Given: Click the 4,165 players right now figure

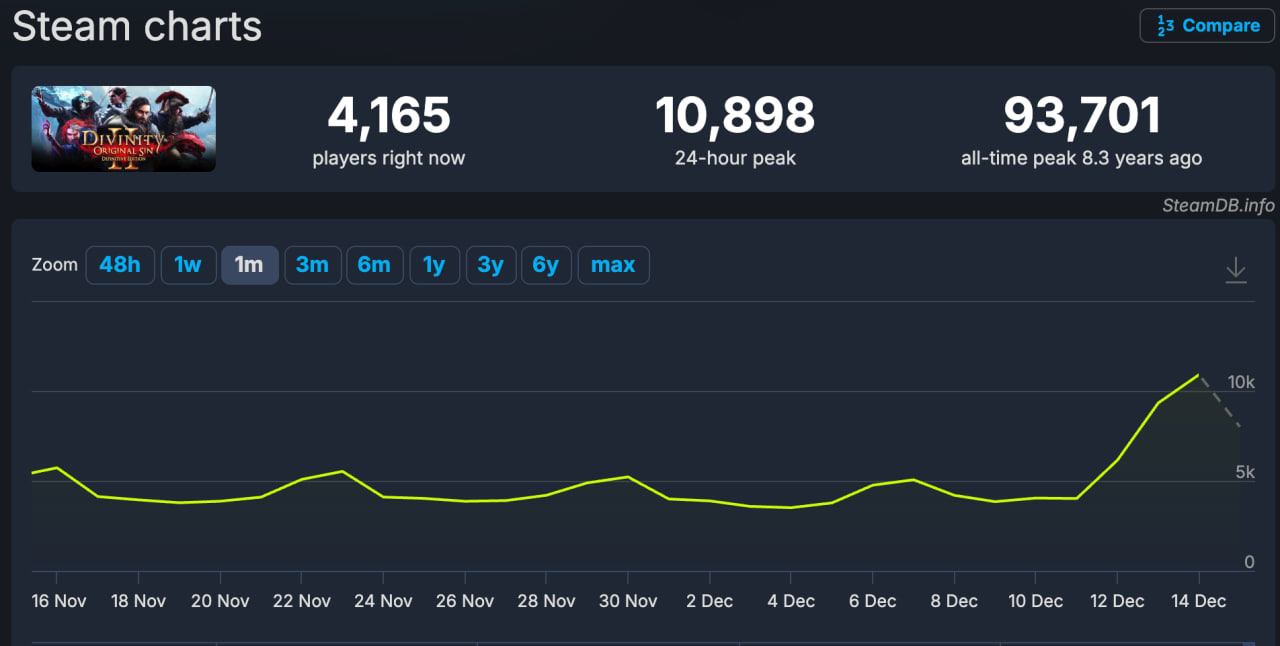Looking at the screenshot, I should click(389, 116).
